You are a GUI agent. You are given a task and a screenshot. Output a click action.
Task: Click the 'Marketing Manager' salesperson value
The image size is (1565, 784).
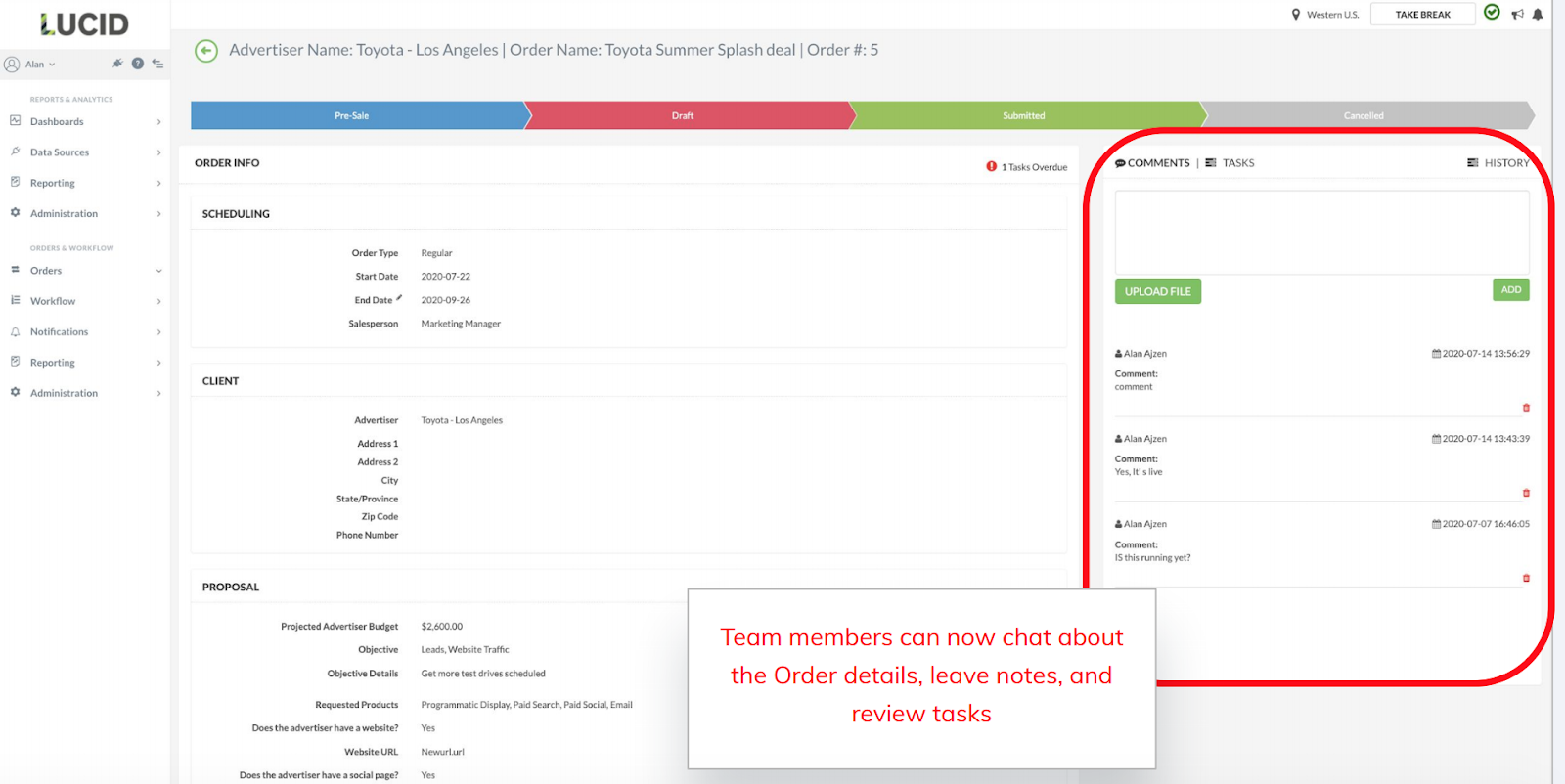point(461,324)
